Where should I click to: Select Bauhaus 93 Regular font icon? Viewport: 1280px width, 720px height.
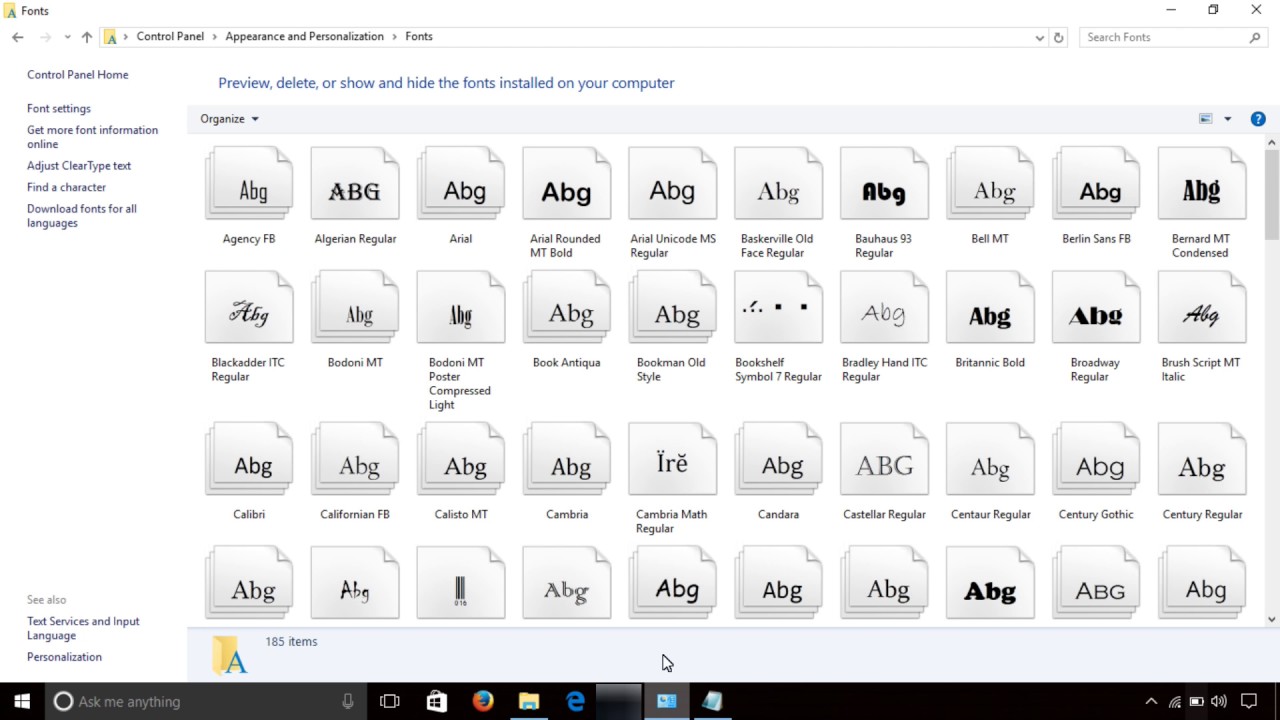(x=885, y=183)
